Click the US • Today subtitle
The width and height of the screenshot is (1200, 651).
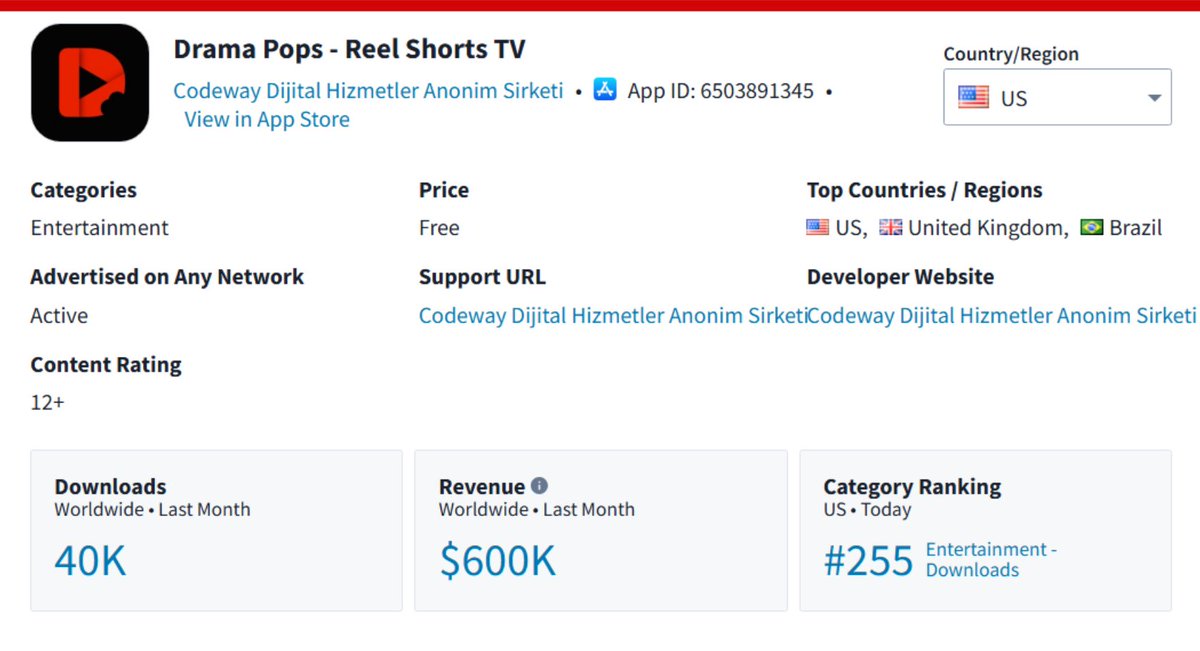point(867,510)
